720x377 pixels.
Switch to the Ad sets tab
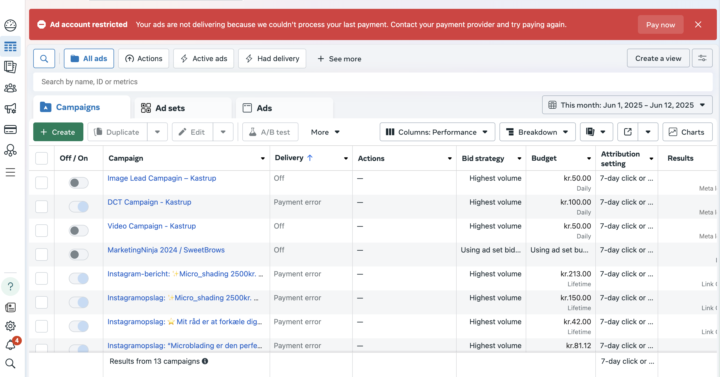183,108
